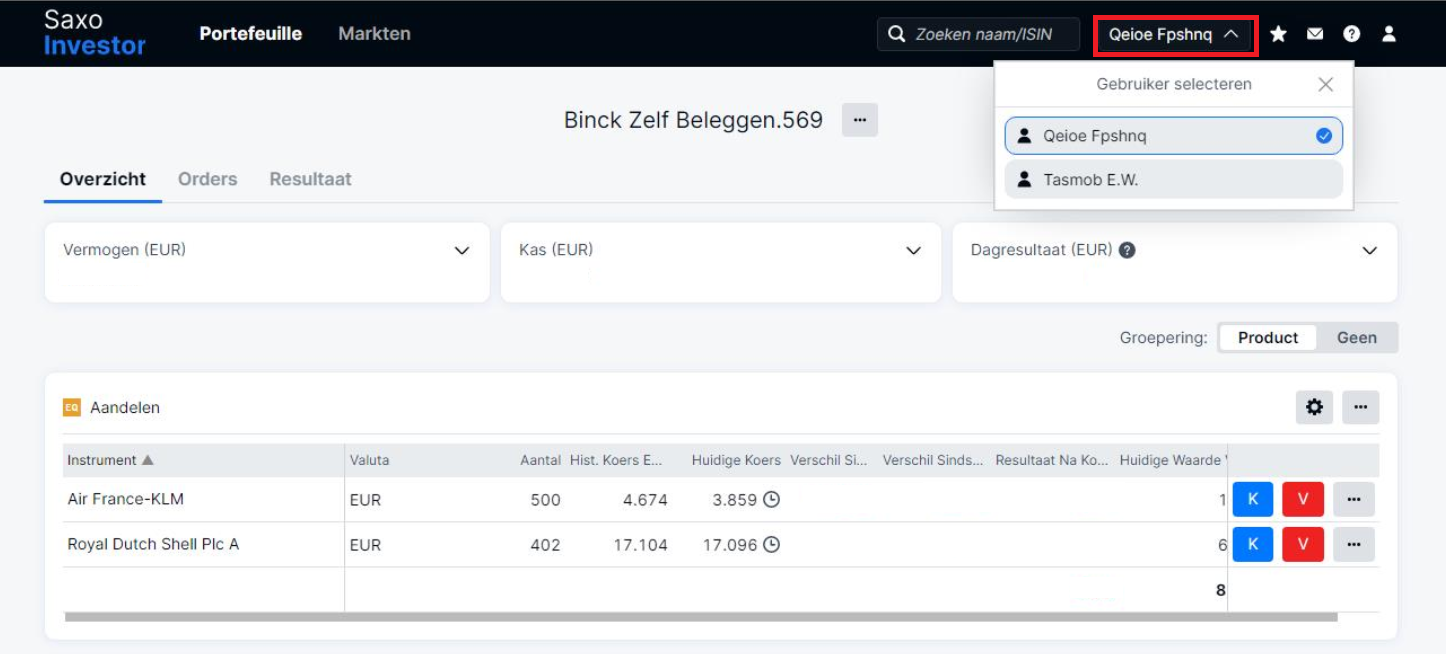This screenshot has height=654, width=1446.
Task: Open the Royal Dutch Shell Plc A instrument
Action: tap(153, 545)
